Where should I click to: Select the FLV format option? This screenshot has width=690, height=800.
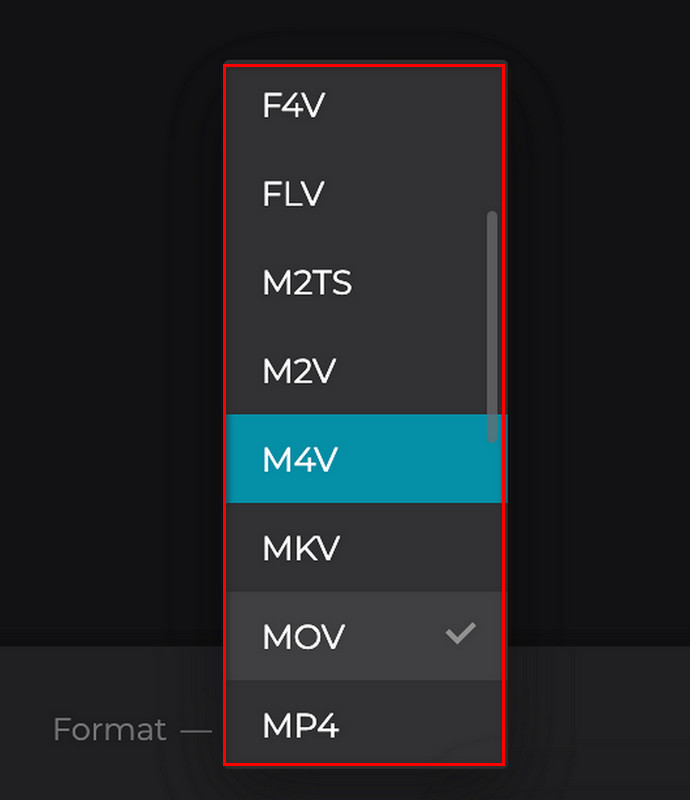(364, 193)
